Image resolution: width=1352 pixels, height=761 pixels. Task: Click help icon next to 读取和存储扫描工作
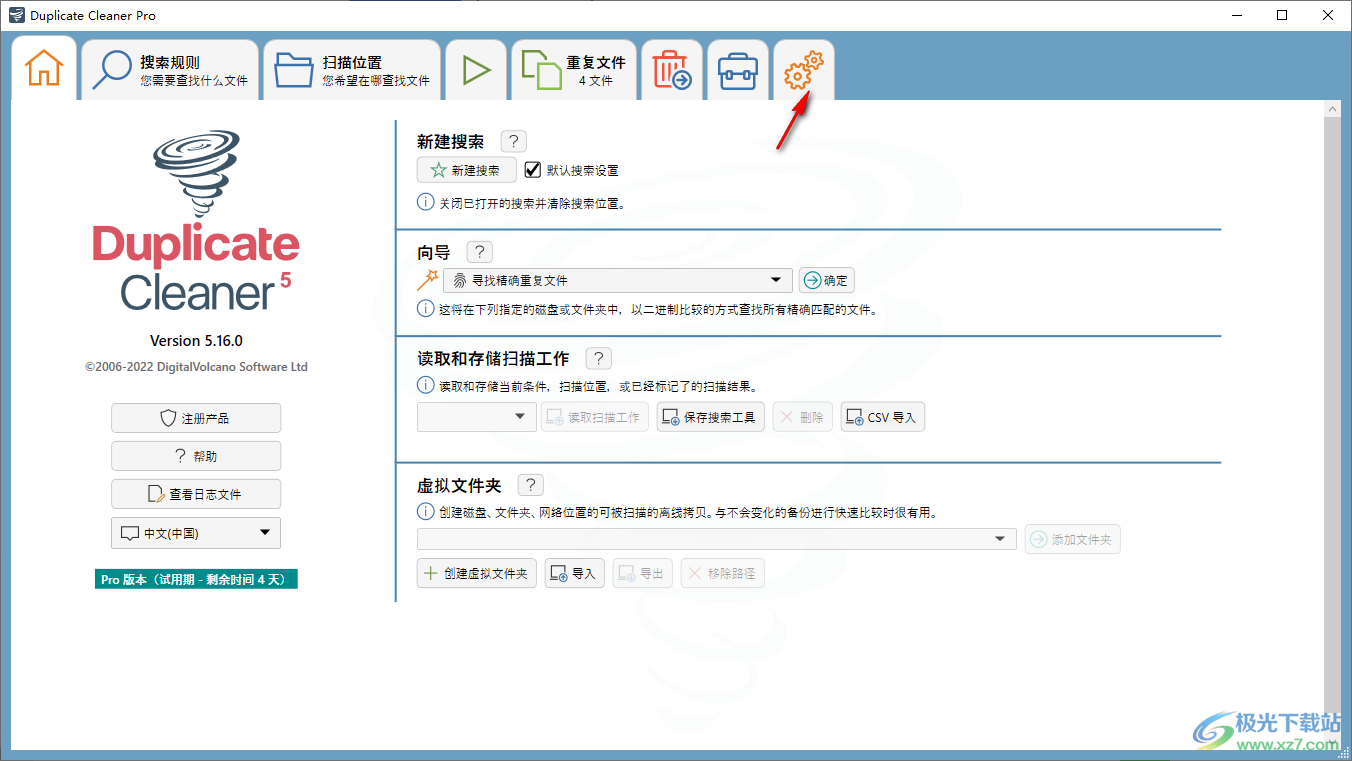point(598,358)
